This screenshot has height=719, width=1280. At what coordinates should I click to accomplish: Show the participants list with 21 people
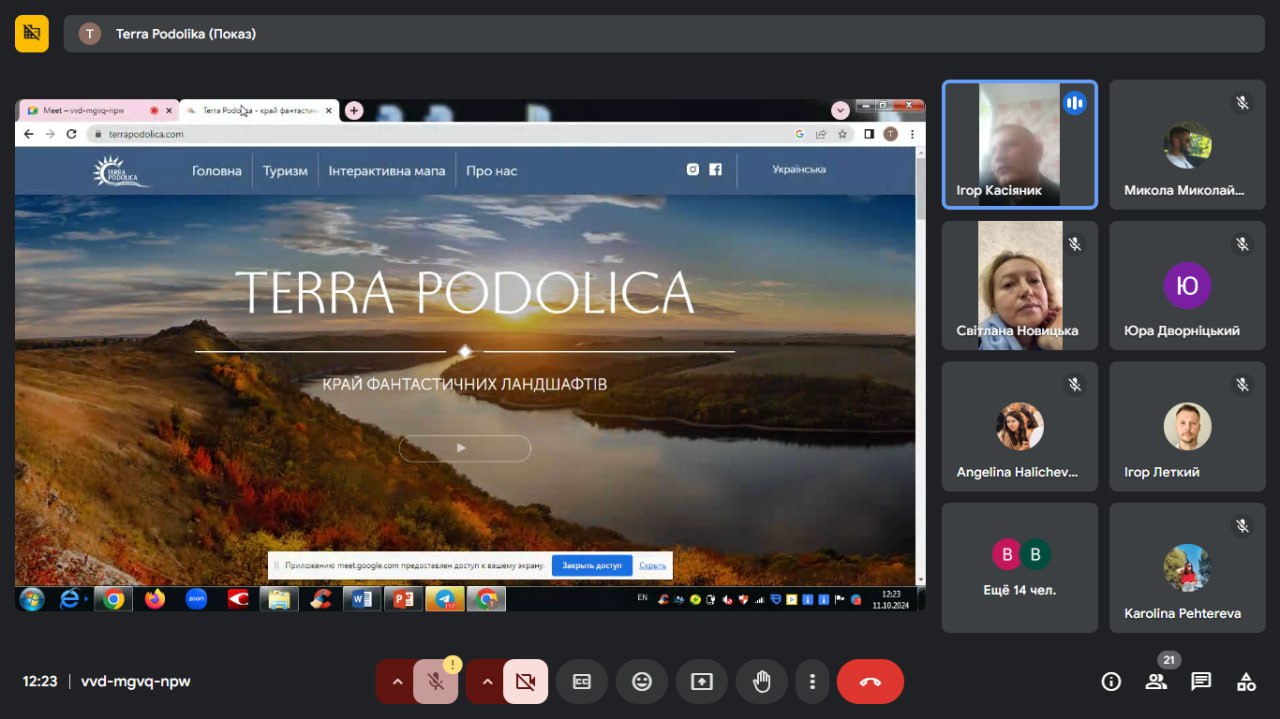tap(1156, 681)
